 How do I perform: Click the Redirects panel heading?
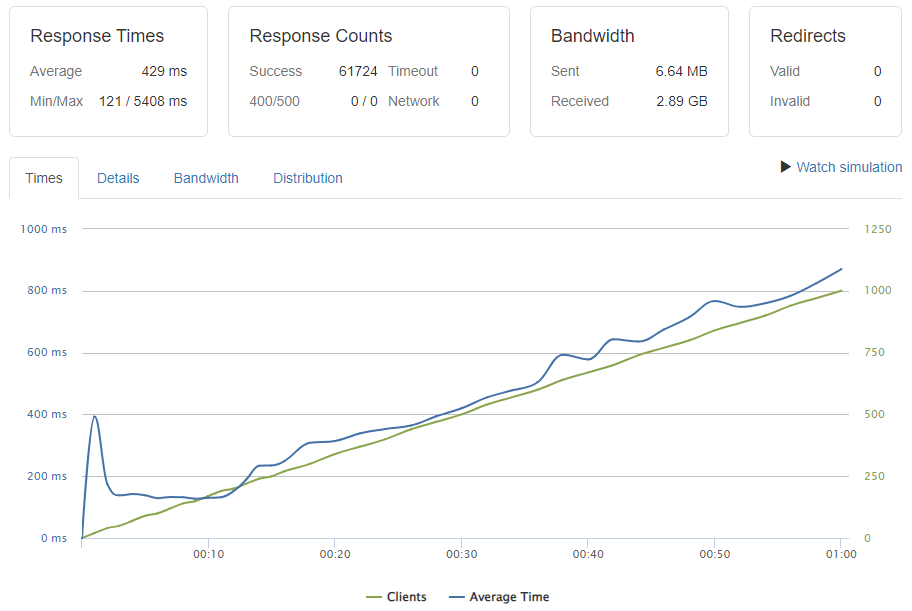pyautogui.click(x=808, y=36)
